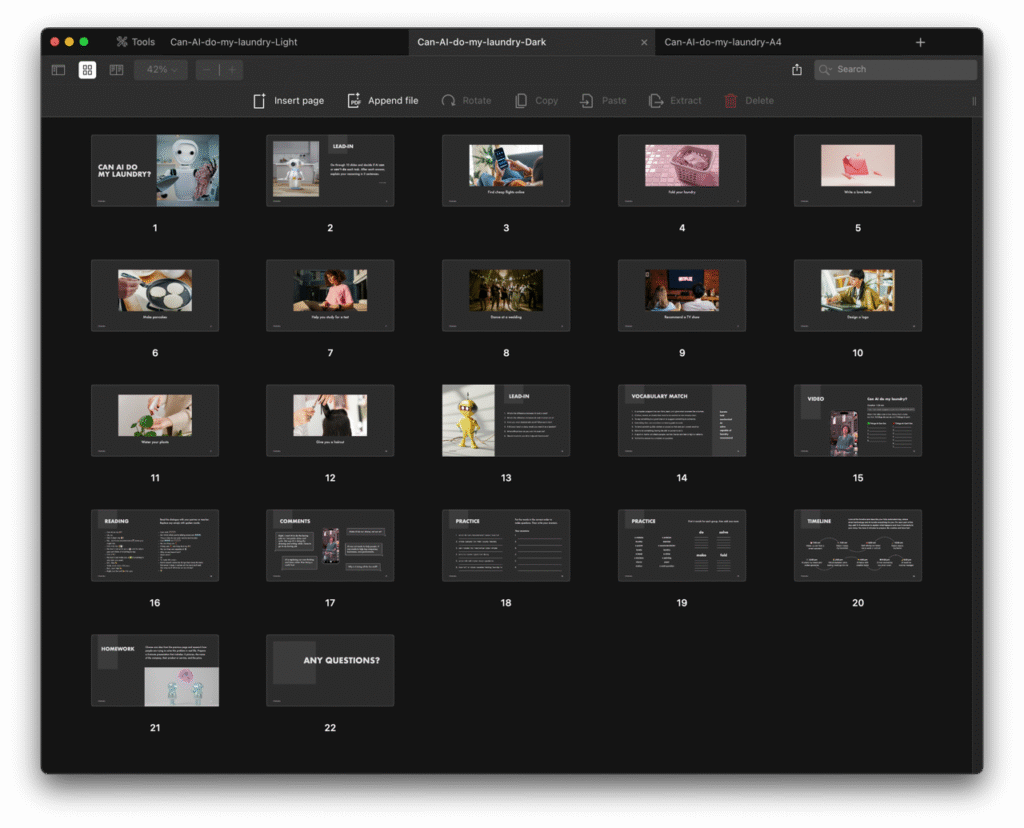Switch to Can-AI-do-my-laundry-Light tab
This screenshot has height=828, width=1024.
click(234, 42)
